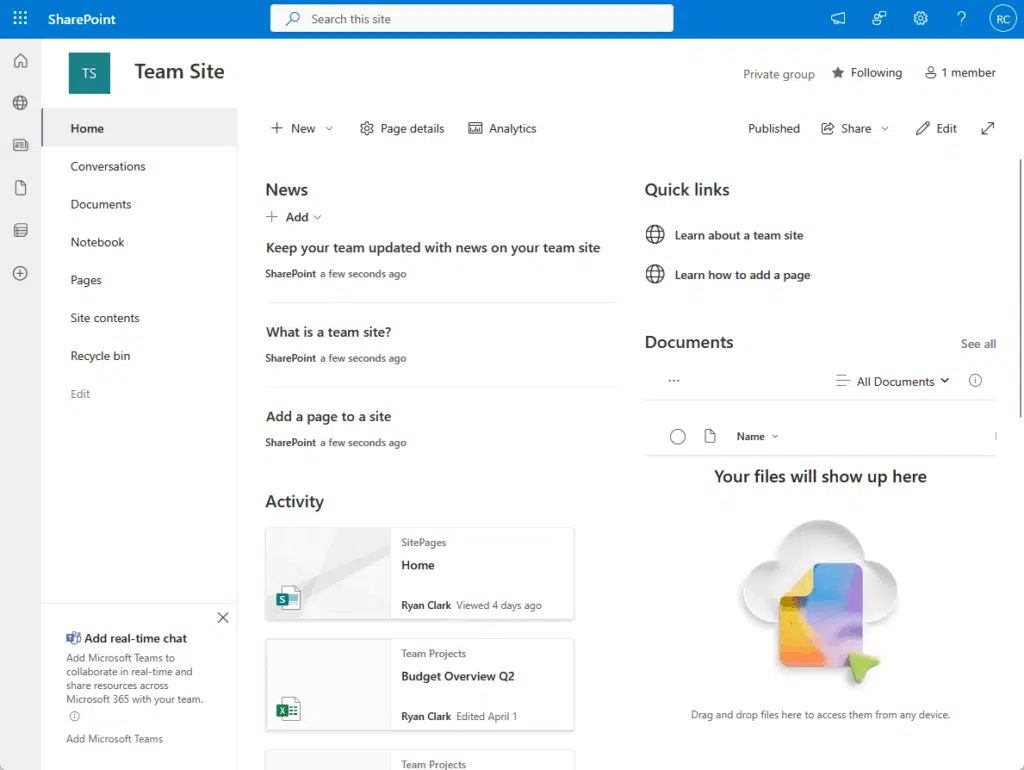Open the Documents ellipsis more options
The height and width of the screenshot is (770, 1024).
click(674, 381)
